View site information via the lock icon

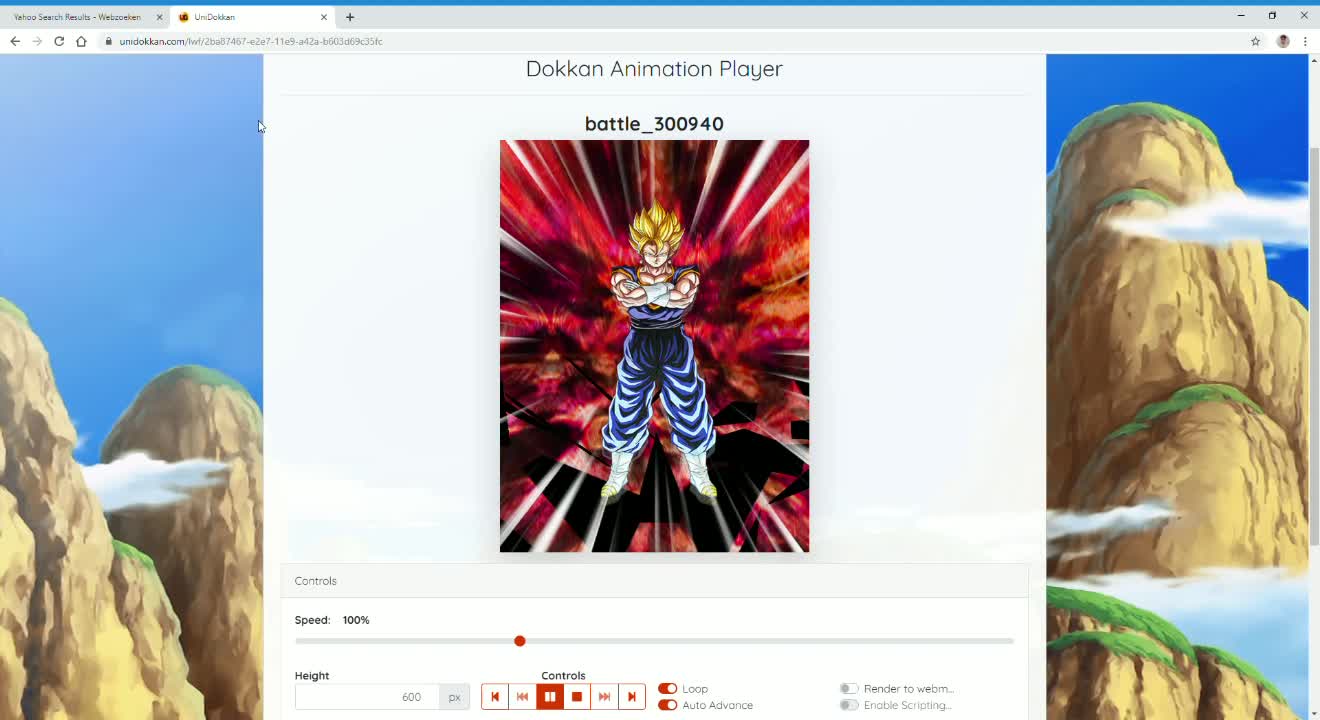[109, 41]
